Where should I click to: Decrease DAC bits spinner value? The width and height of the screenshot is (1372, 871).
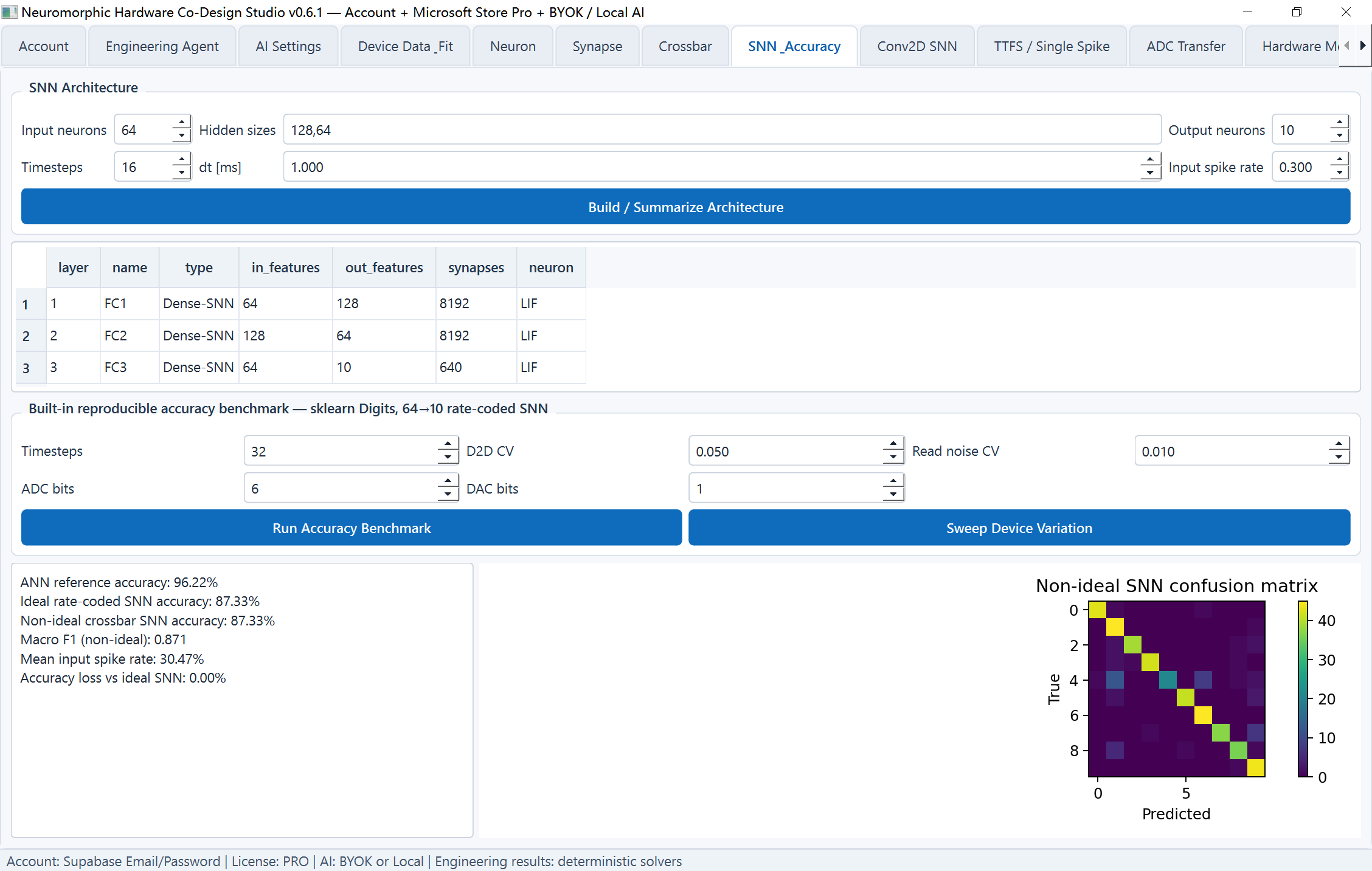[893, 495]
